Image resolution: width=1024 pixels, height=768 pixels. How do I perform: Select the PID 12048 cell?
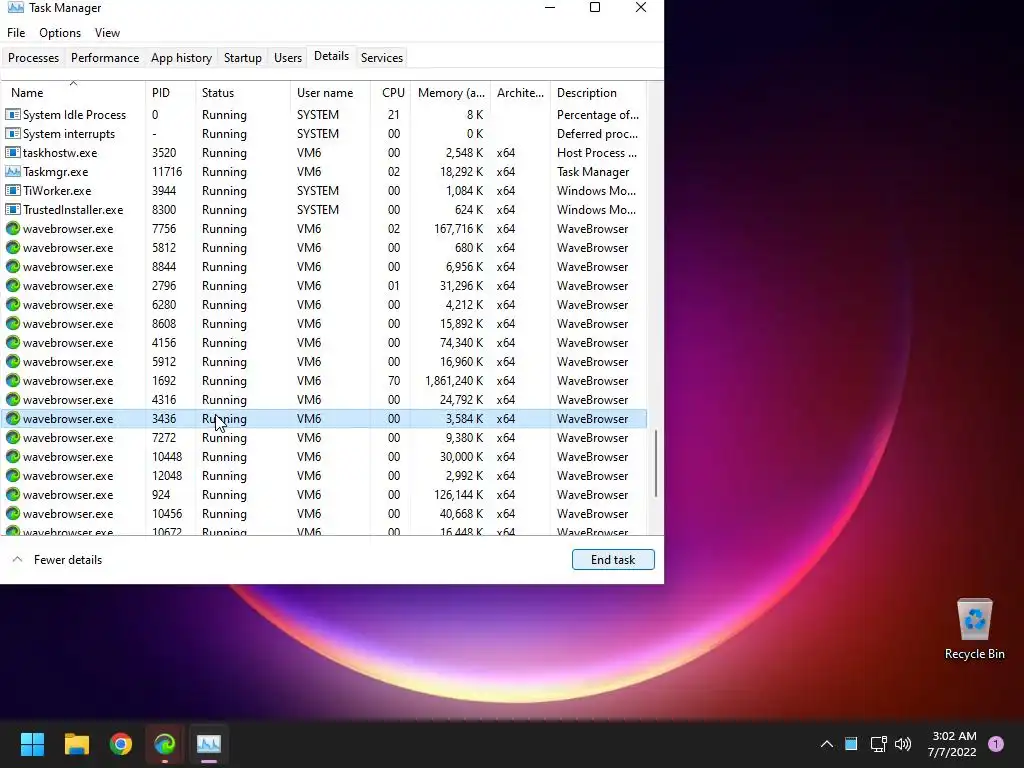click(x=167, y=475)
